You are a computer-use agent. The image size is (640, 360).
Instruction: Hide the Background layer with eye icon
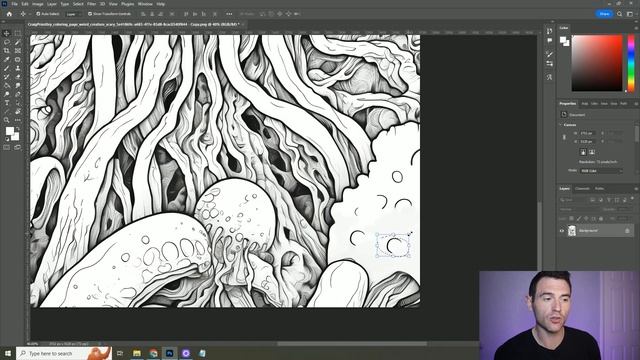click(562, 231)
